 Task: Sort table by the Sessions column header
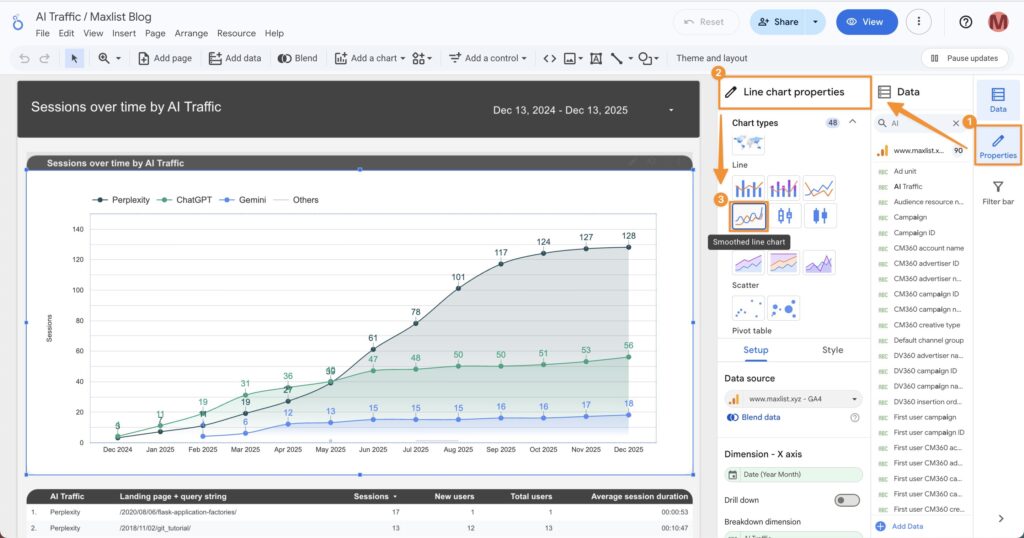(x=375, y=497)
